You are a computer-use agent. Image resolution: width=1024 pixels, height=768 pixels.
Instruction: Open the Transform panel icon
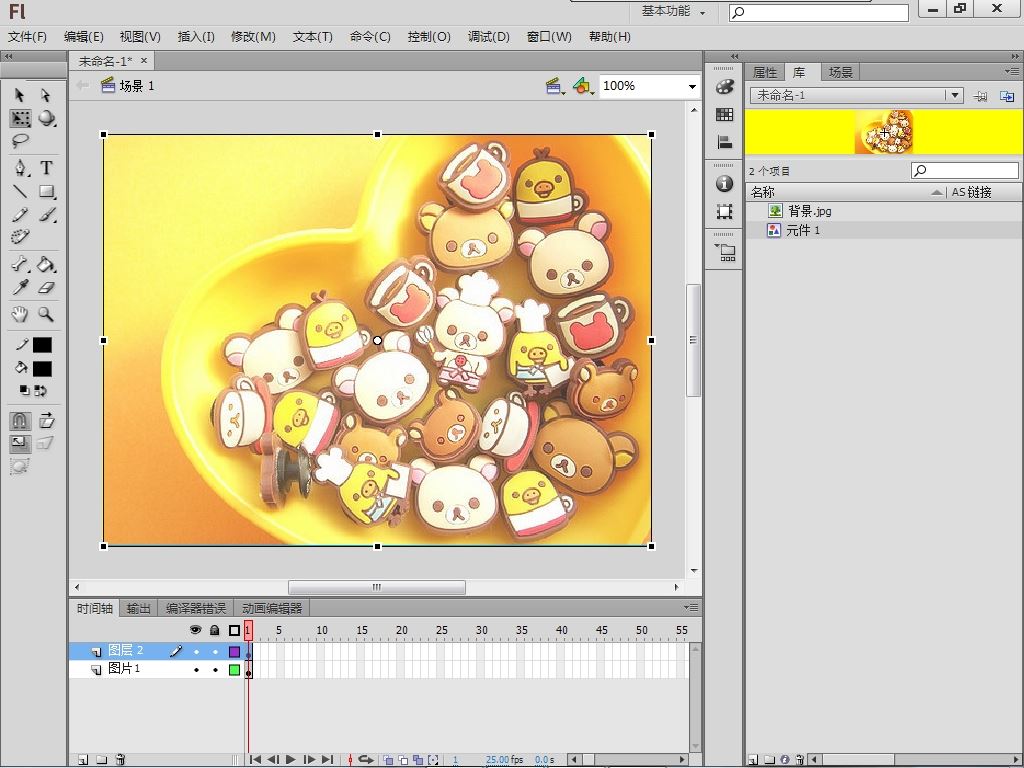(724, 212)
